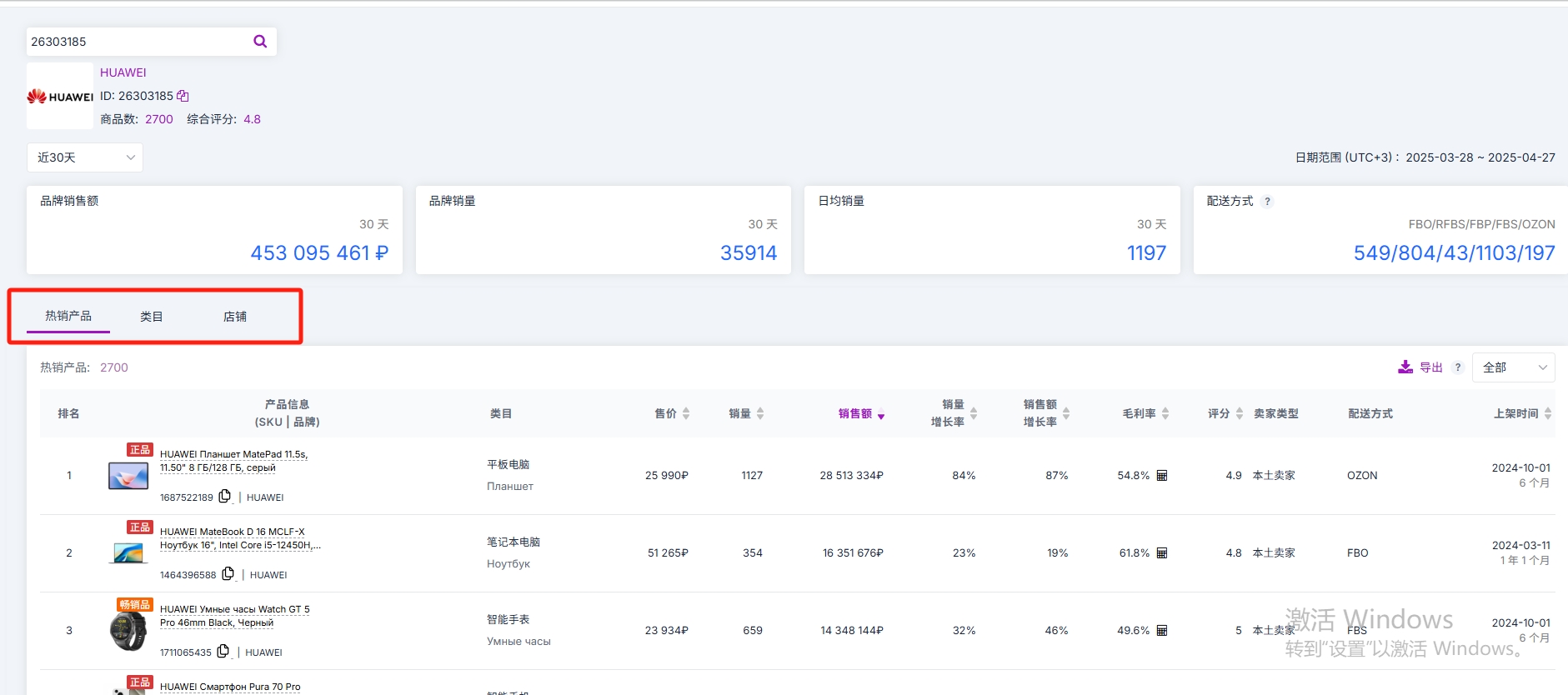This screenshot has height=695, width=1568.
Task: Open the 近30天 date range dropdown
Action: click(85, 157)
